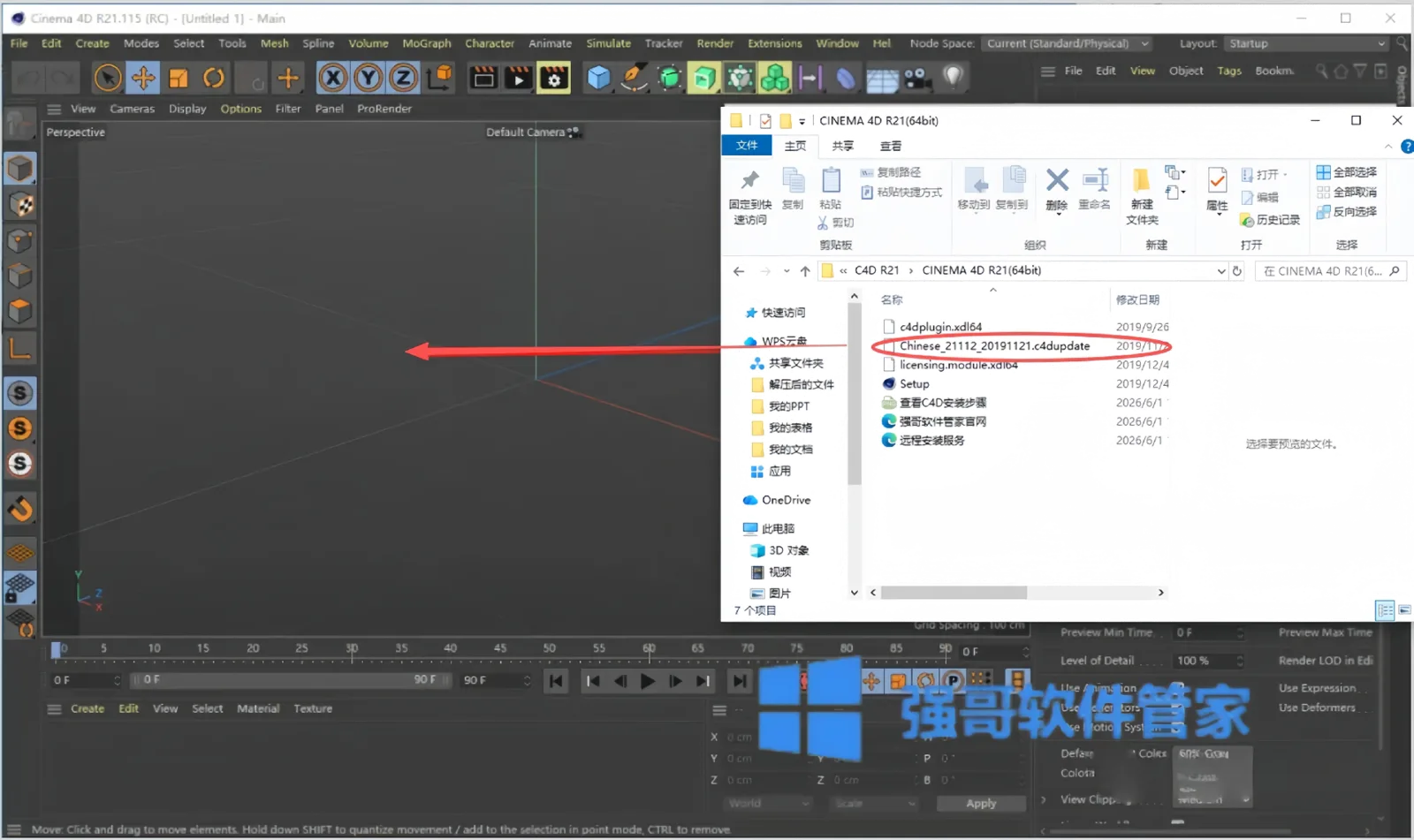Activate the Move tool
1414x840 pixels.
pos(143,79)
